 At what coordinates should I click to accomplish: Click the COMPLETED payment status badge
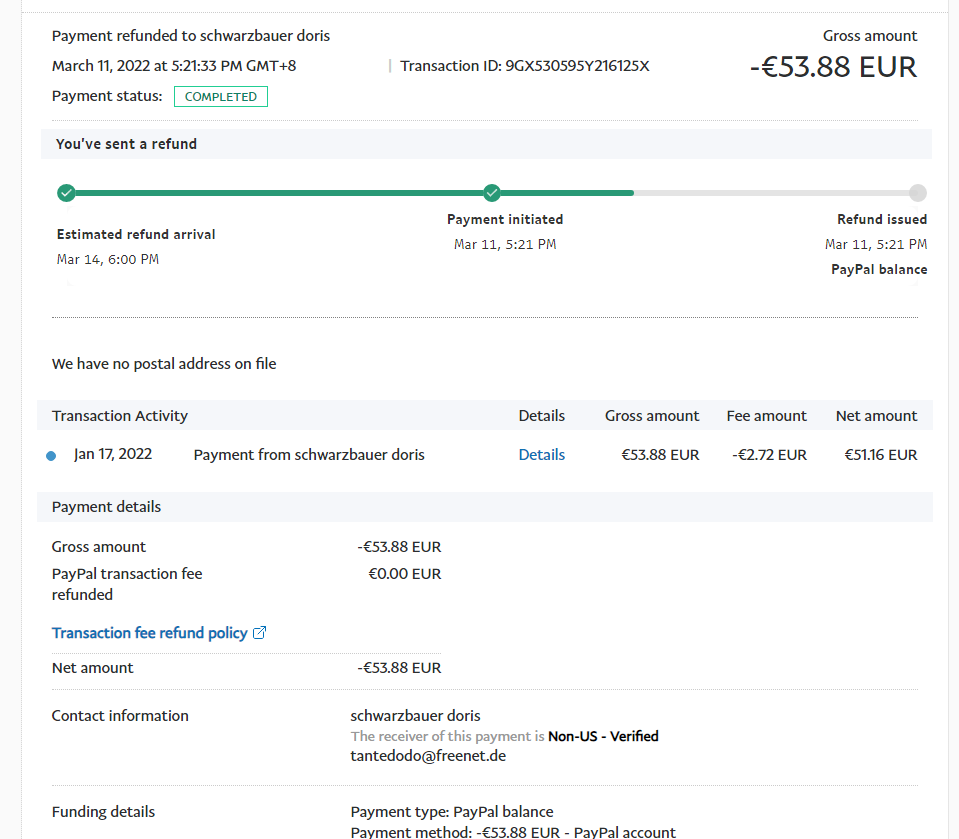(221, 97)
